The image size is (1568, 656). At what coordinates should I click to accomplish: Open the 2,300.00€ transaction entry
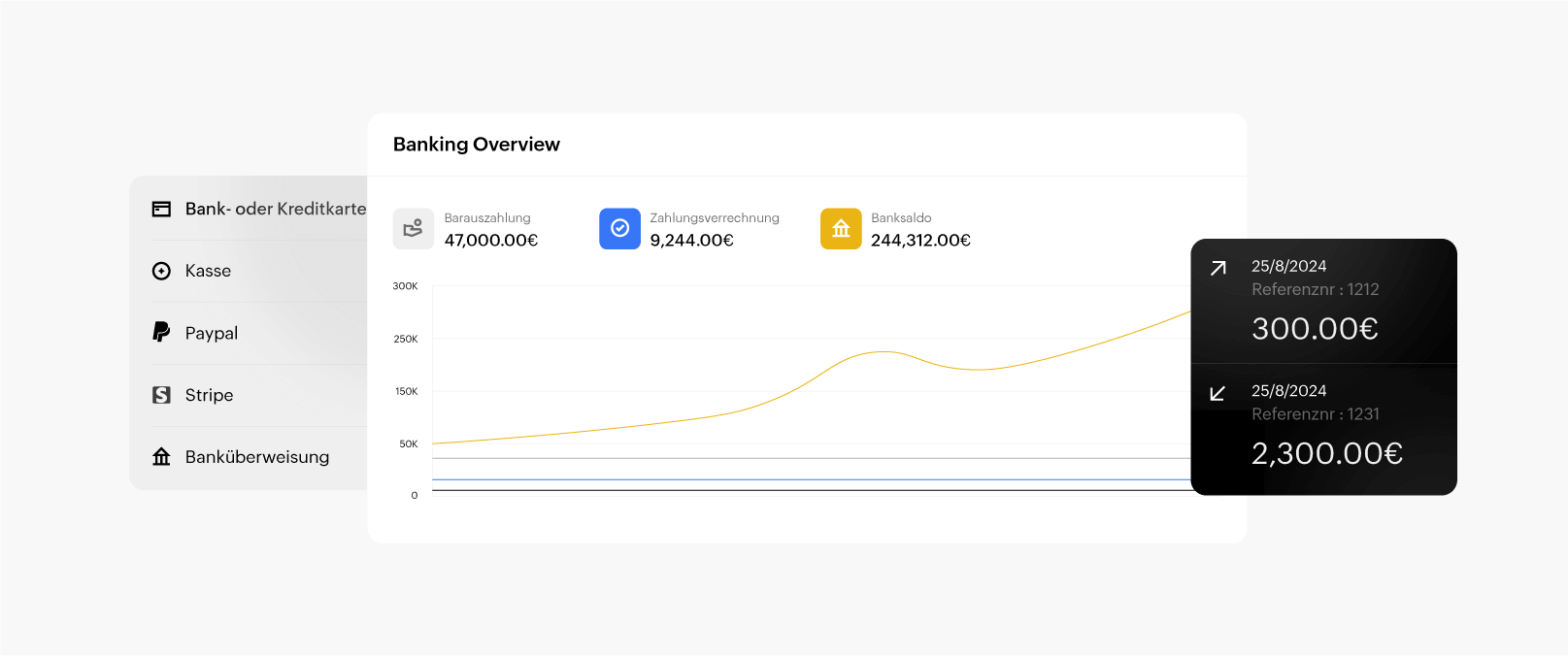[1326, 453]
